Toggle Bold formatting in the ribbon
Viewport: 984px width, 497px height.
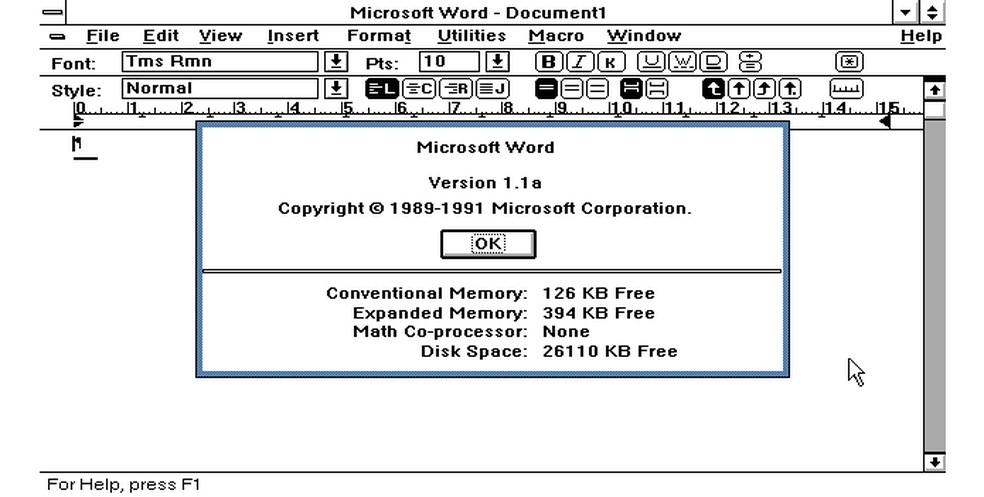548,61
